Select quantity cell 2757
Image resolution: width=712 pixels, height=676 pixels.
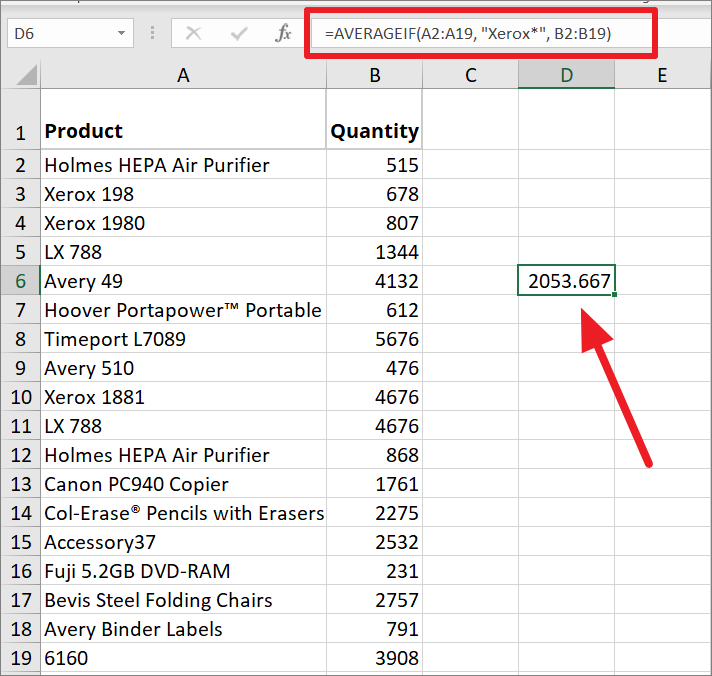[x=374, y=600]
